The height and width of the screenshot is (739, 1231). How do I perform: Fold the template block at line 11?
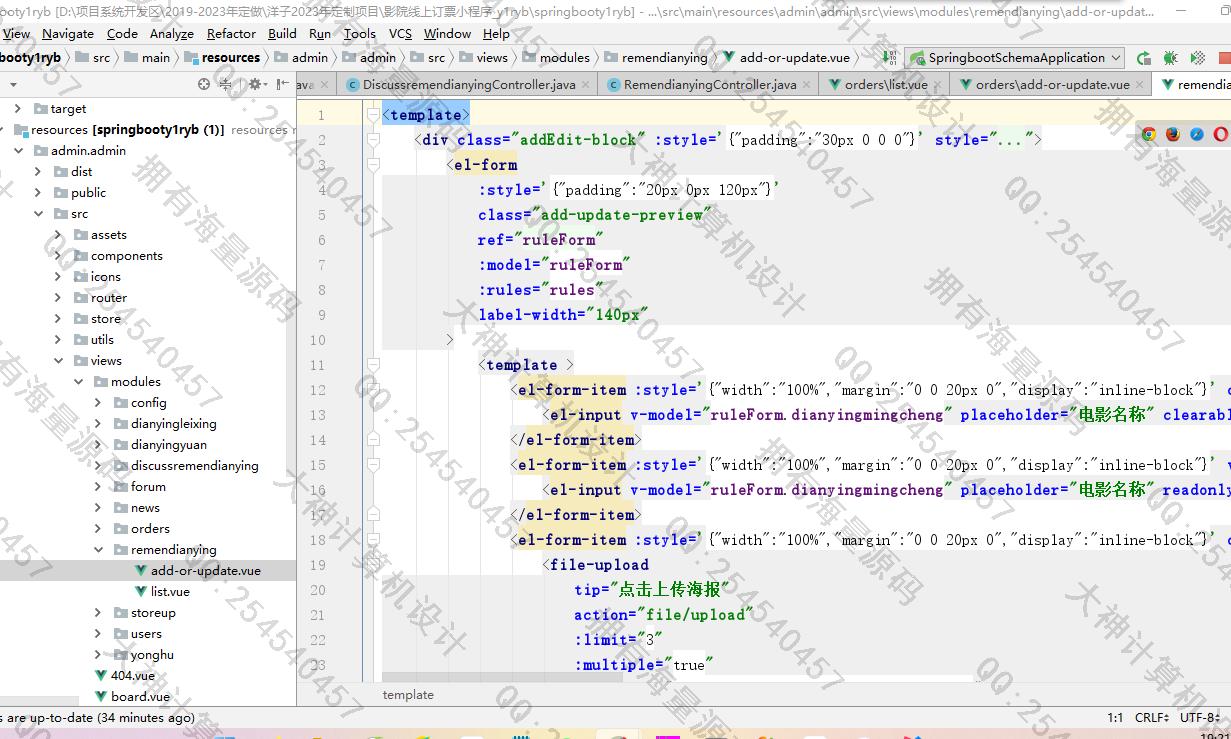coord(373,365)
